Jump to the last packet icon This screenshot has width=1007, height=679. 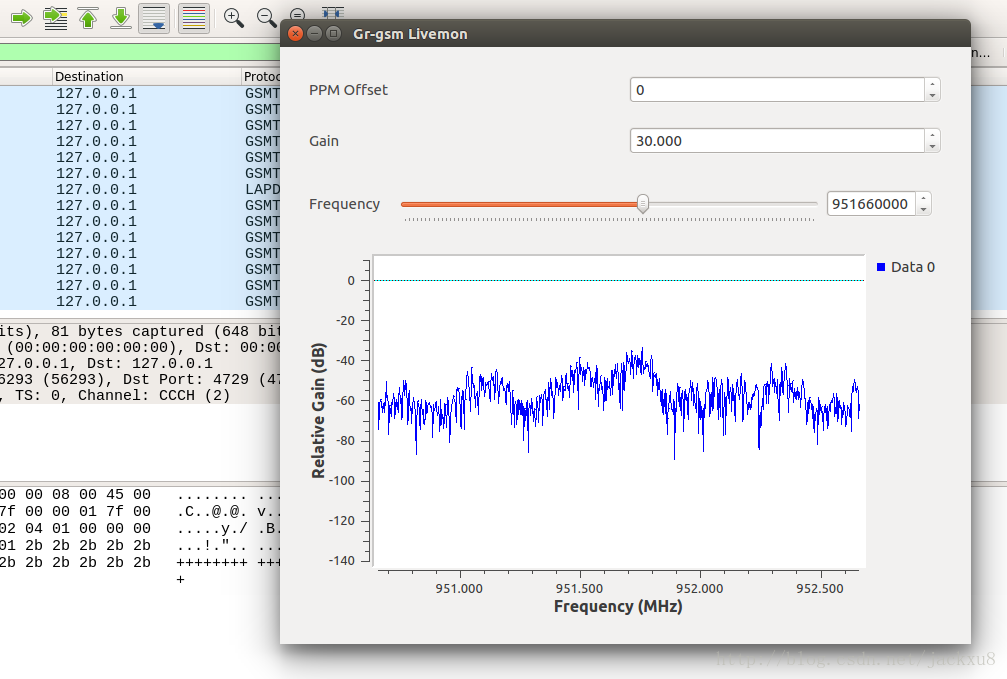121,18
